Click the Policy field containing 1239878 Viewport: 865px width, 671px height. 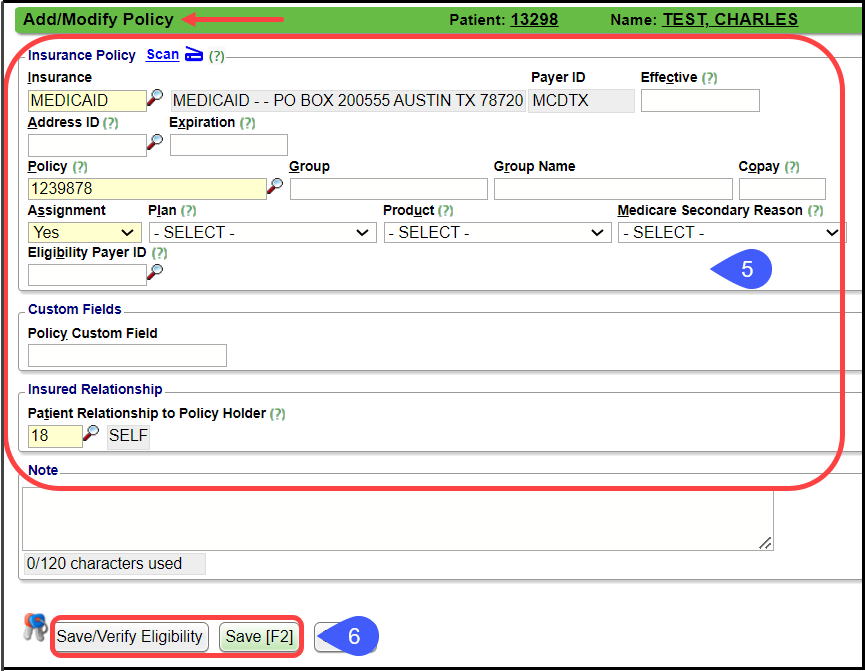tap(147, 189)
